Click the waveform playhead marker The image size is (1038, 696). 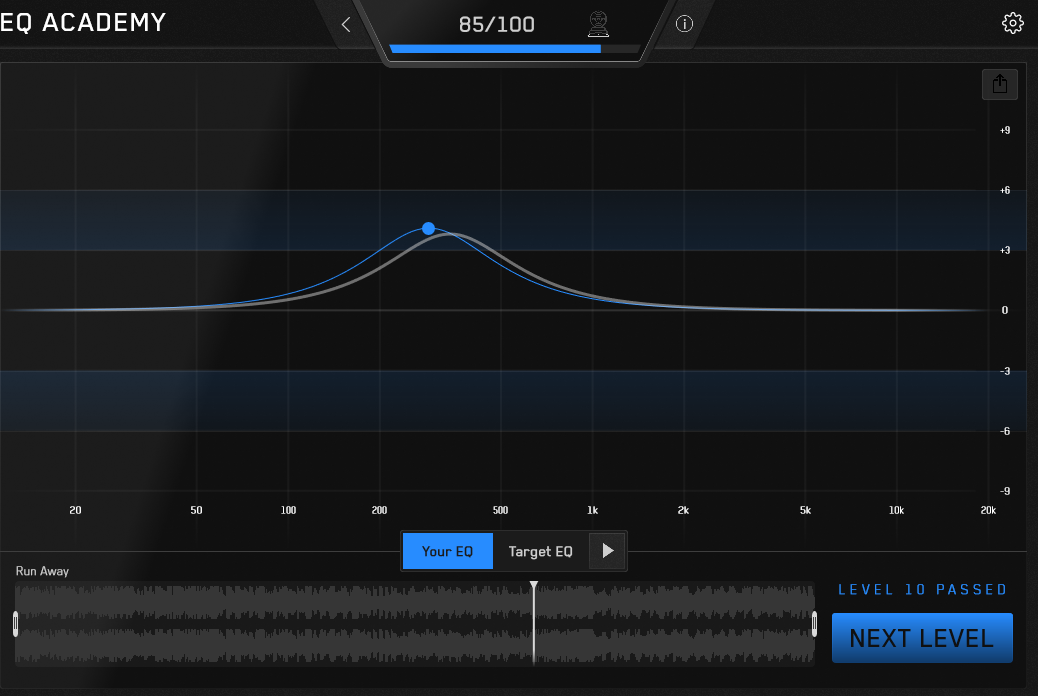(534, 585)
